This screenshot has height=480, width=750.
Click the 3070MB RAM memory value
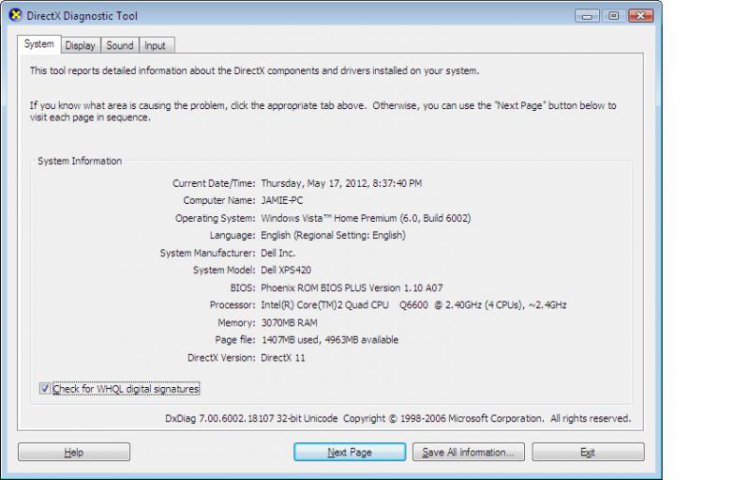[289, 323]
